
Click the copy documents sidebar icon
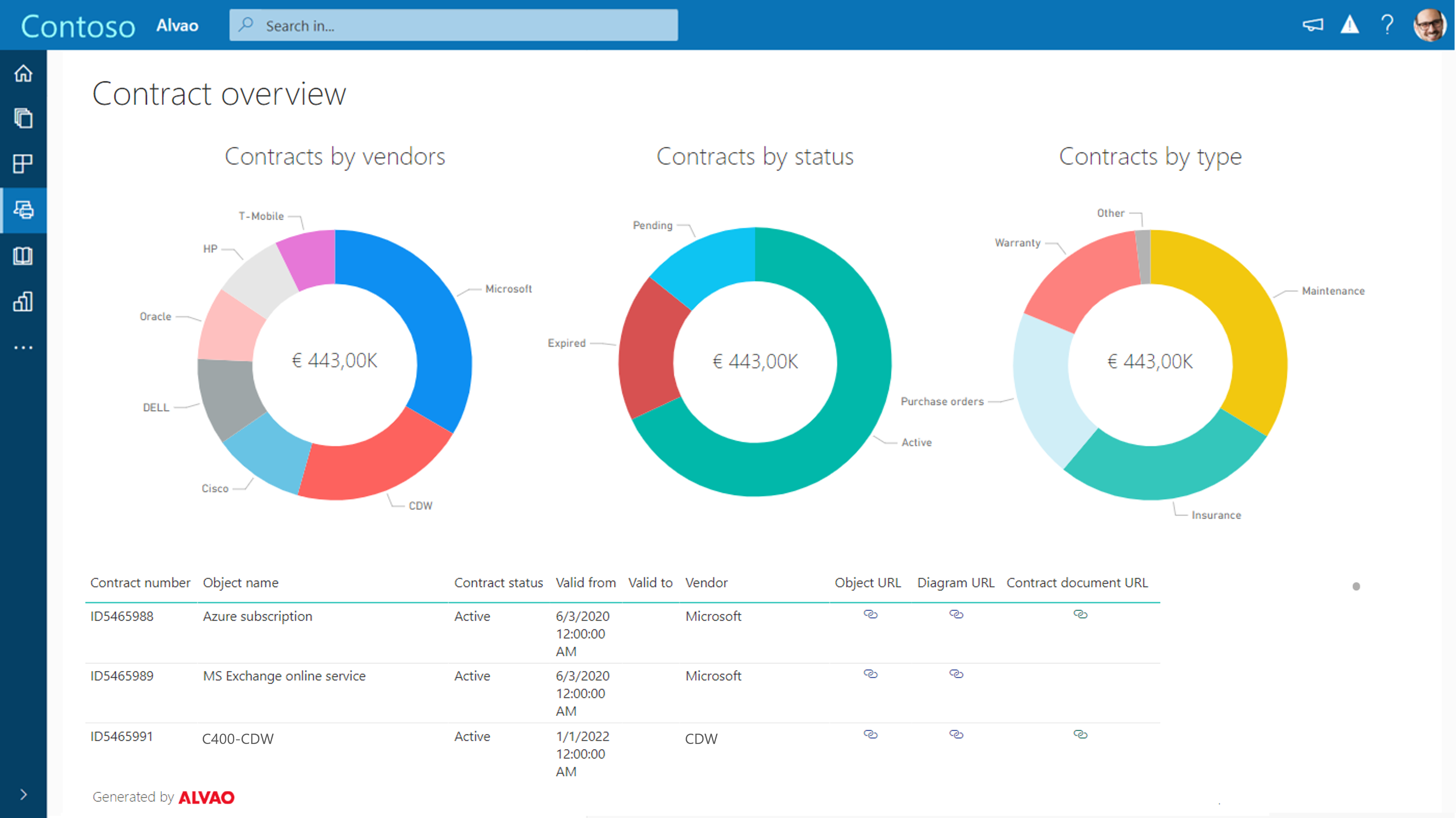tap(23, 119)
